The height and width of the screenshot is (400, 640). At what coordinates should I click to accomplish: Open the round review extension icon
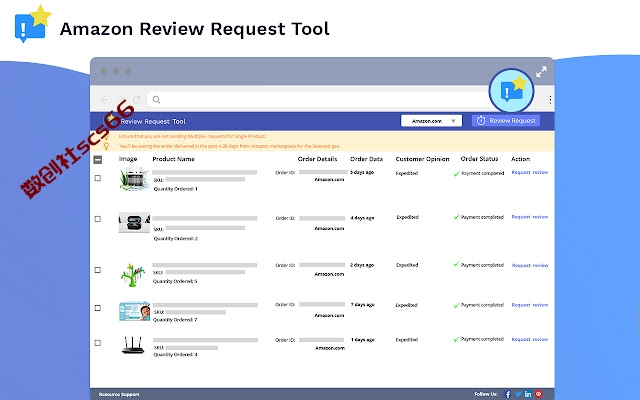tap(511, 91)
